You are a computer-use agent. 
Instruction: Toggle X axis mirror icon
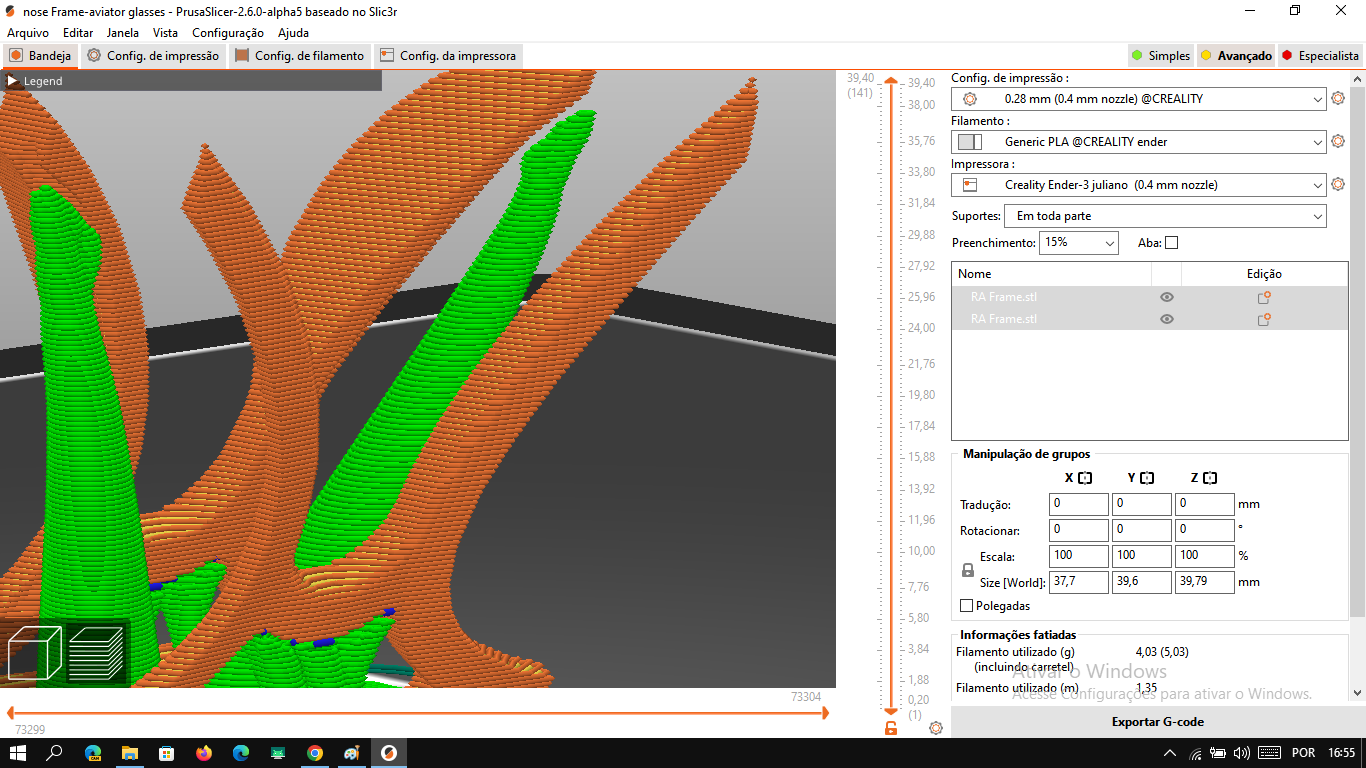1085,478
